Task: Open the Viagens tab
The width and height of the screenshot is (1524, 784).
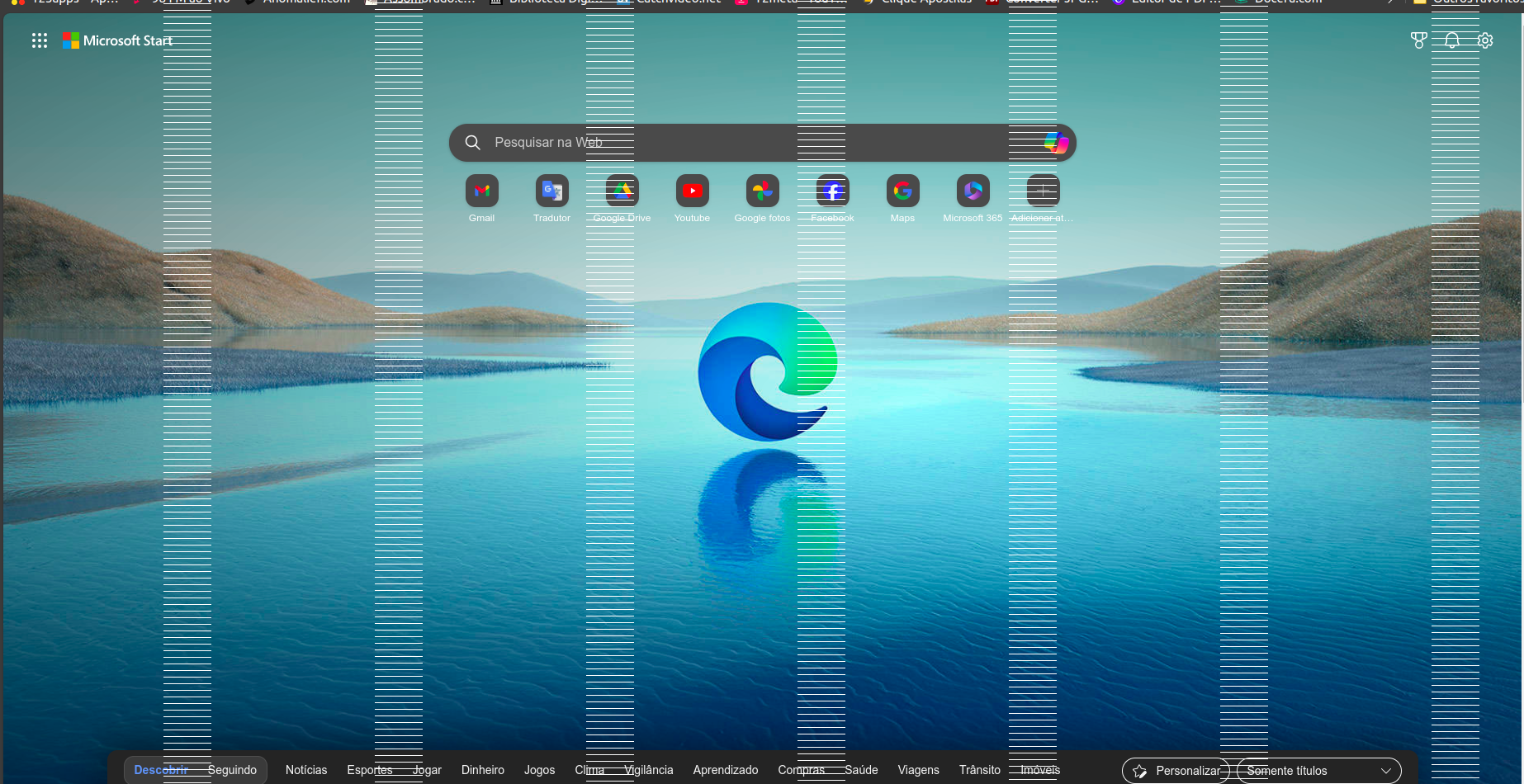Action: tap(919, 770)
